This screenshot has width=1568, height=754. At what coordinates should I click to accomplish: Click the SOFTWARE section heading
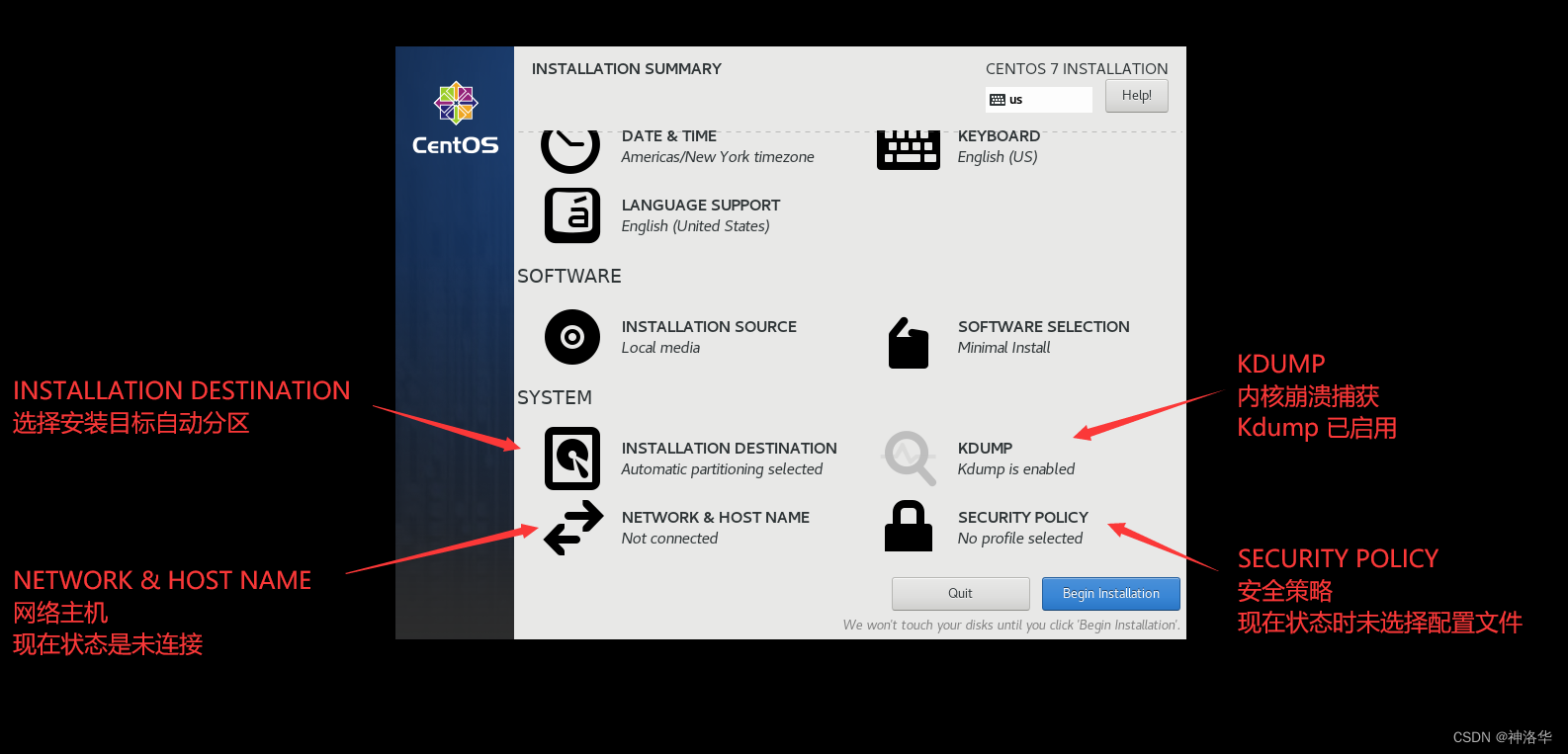[x=569, y=277]
